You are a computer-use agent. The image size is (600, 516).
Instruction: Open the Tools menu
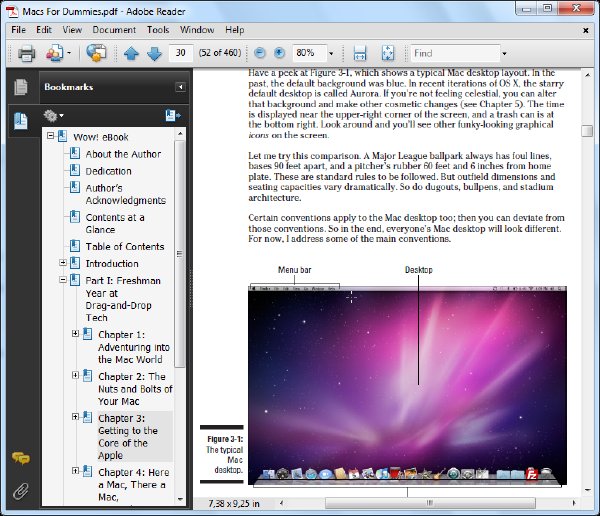coord(158,30)
